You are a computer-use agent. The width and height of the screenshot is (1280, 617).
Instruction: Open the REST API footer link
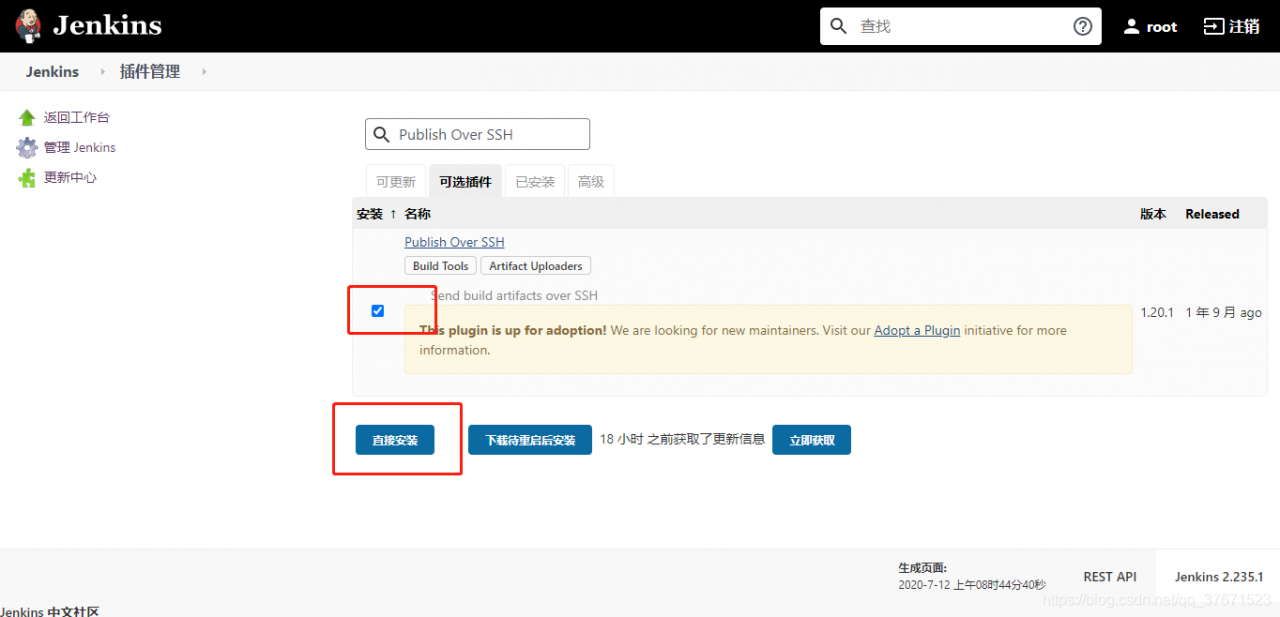point(1110,577)
